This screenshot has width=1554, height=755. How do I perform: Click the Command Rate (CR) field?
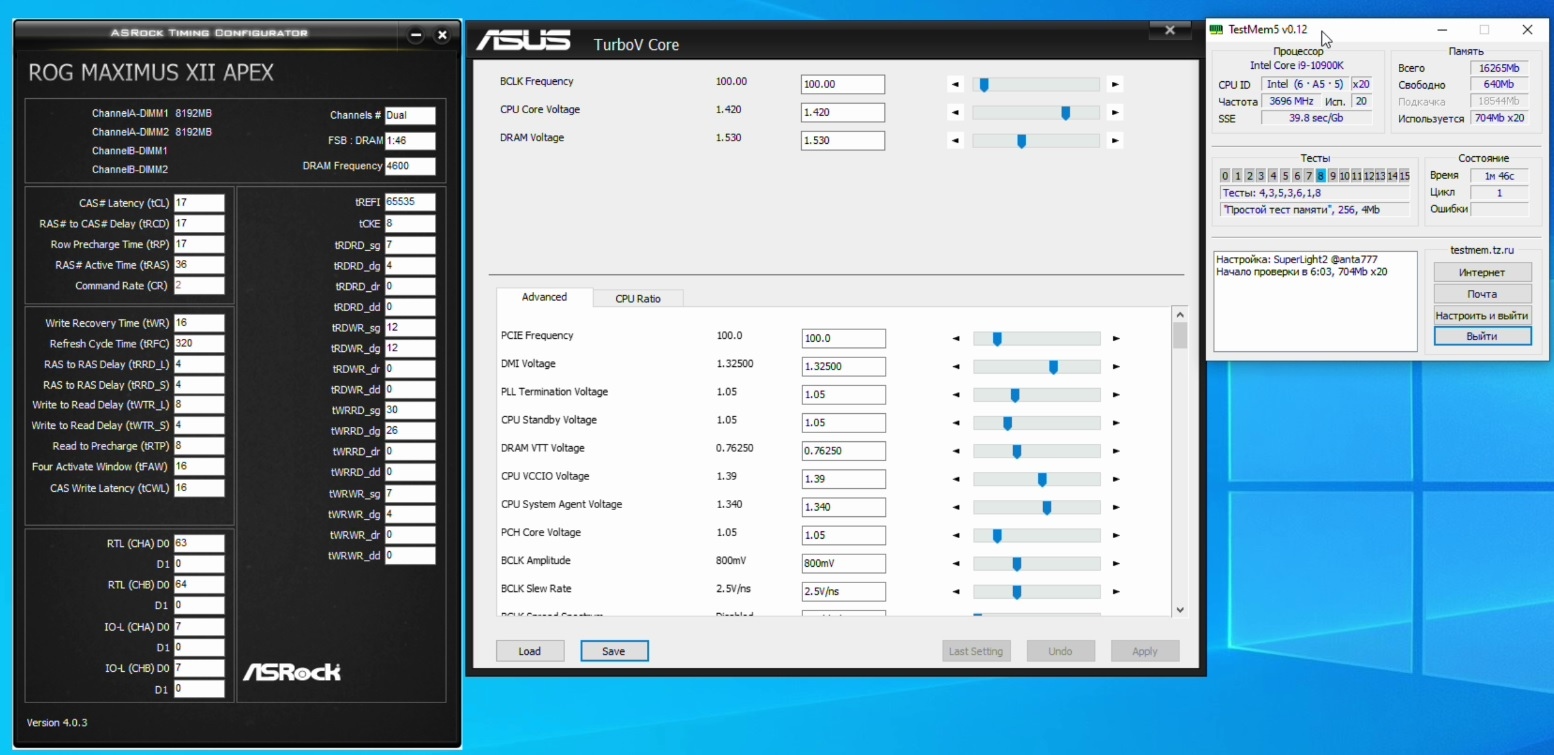(199, 286)
